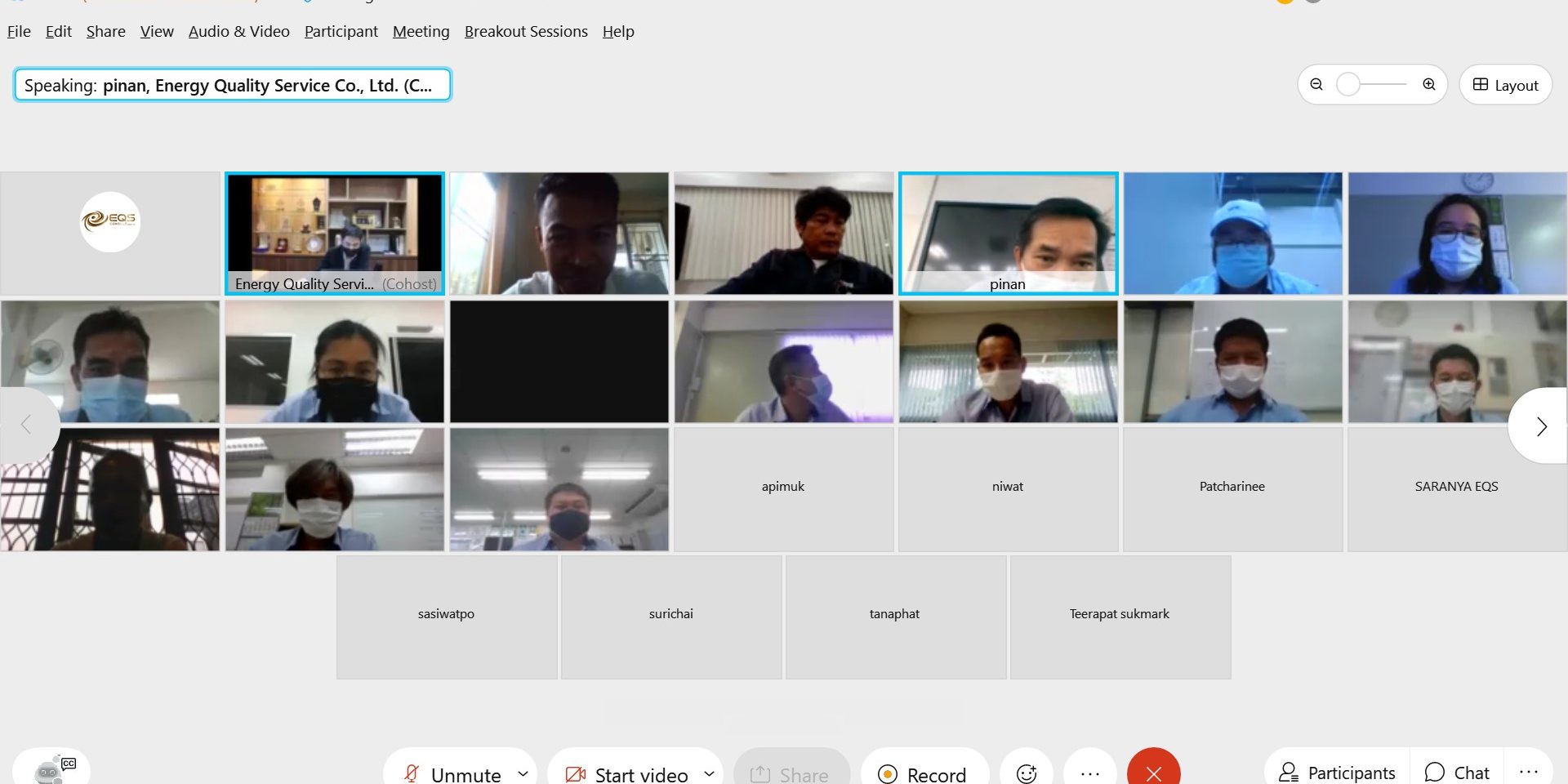Open the Audio & Video menu
This screenshot has height=784, width=1568.
coord(238,31)
